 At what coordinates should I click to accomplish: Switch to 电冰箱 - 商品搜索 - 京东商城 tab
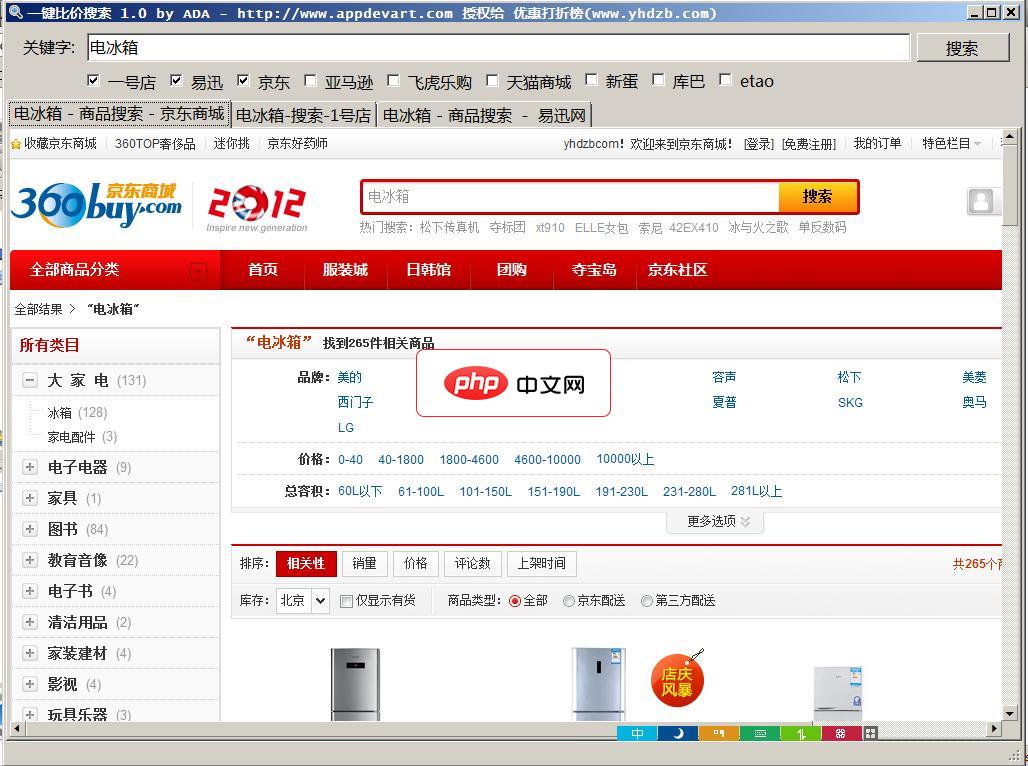coord(119,113)
